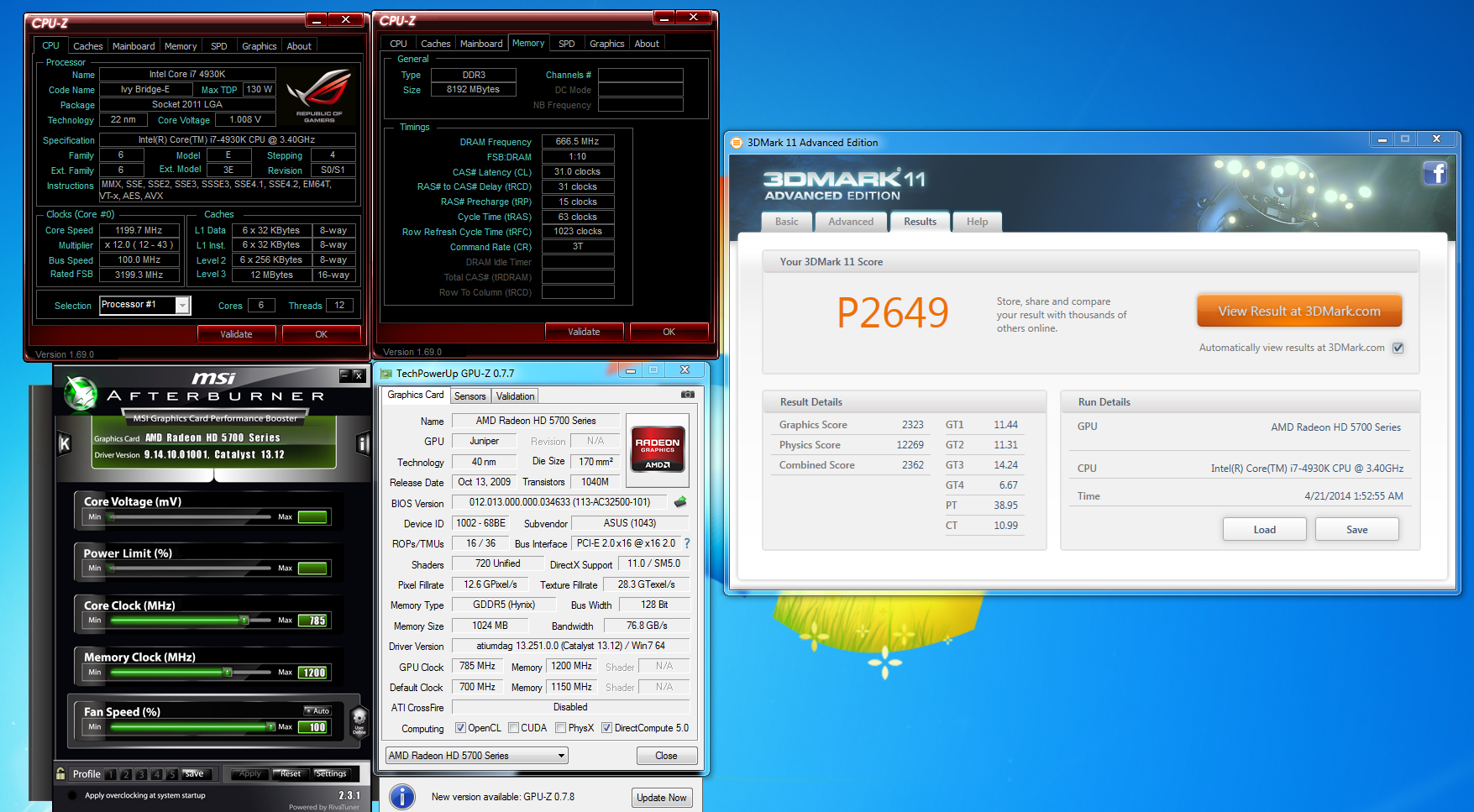Click the ROG Republic of Gamers logo
Screen dimensions: 1474x812
tap(319, 96)
